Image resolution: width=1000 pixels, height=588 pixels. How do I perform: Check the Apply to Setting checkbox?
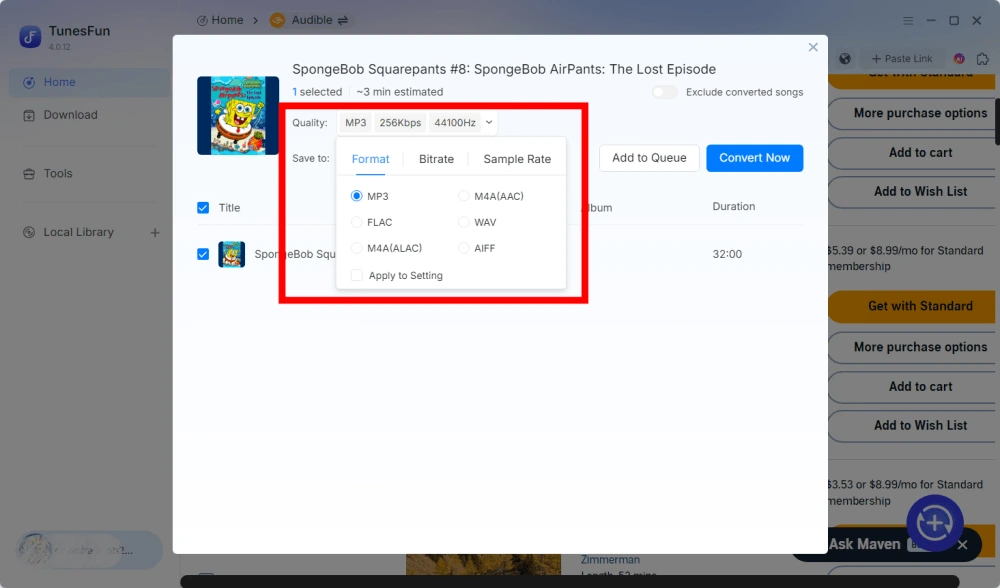coord(357,275)
